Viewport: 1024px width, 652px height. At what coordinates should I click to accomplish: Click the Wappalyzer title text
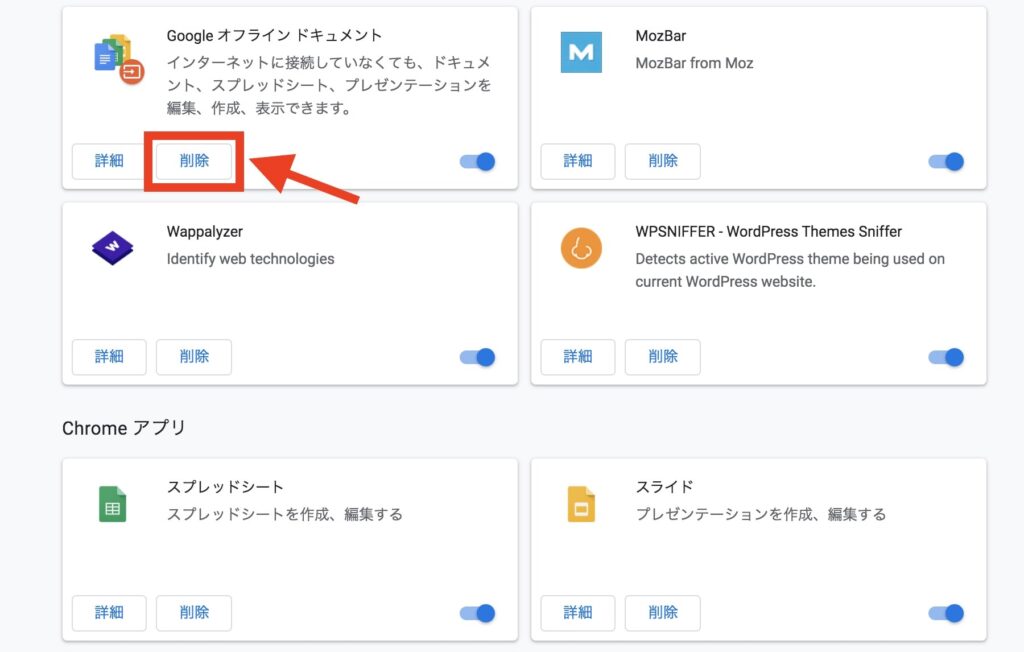pyautogui.click(x=204, y=232)
